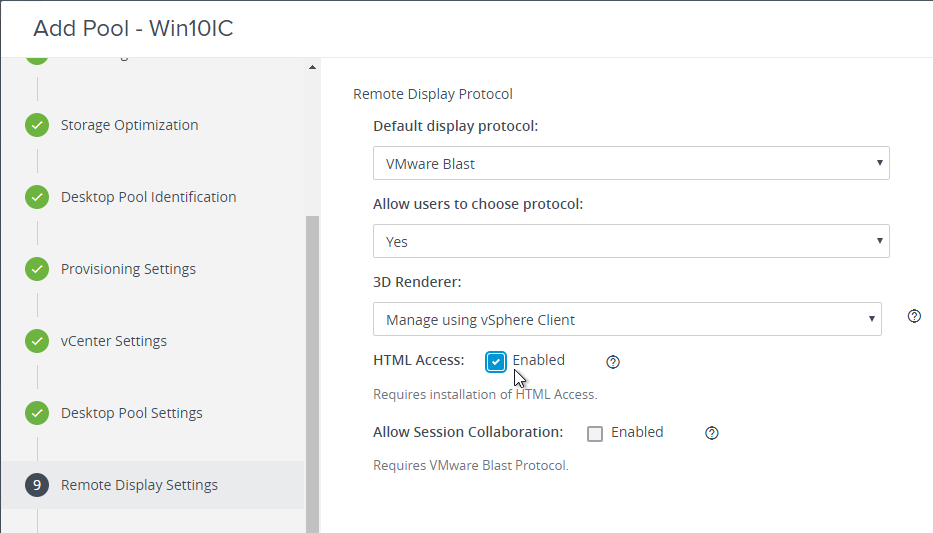This screenshot has height=533, width=933.
Task: Click Desktop Pool Identification check icon
Action: pos(37,197)
